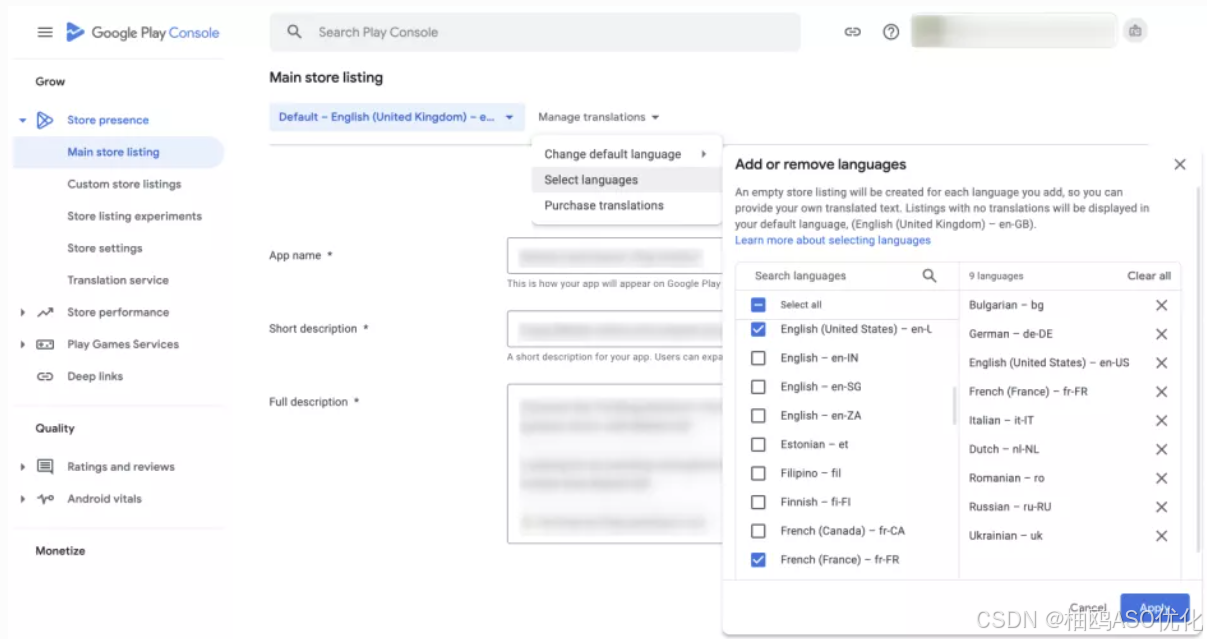Image resolution: width=1207 pixels, height=639 pixels.
Task: Click the search languages magnifier icon
Action: click(929, 275)
